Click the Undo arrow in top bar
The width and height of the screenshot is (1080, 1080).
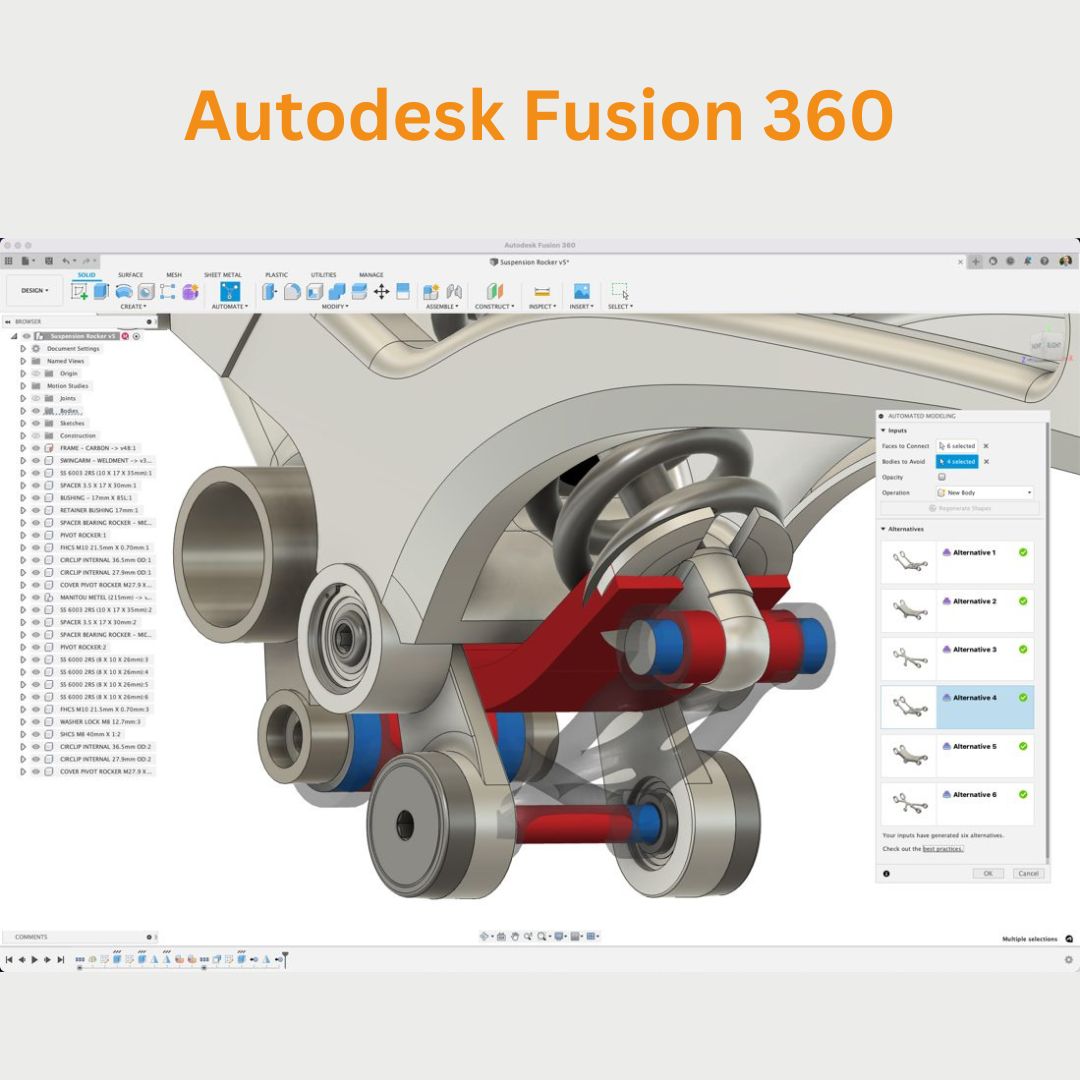pyautogui.click(x=66, y=261)
